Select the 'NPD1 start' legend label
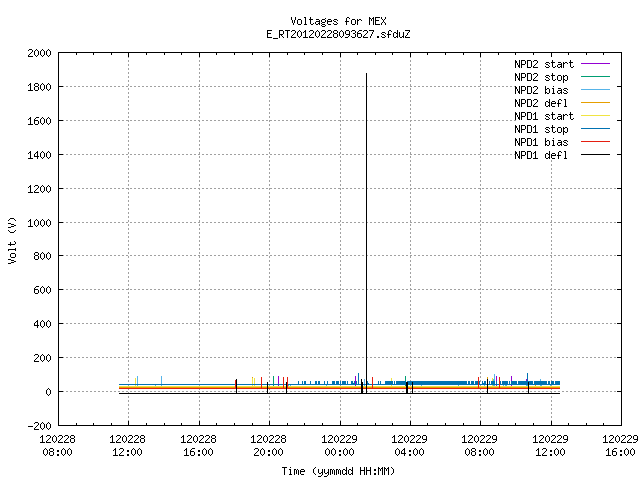The image size is (640, 480). pos(544,116)
